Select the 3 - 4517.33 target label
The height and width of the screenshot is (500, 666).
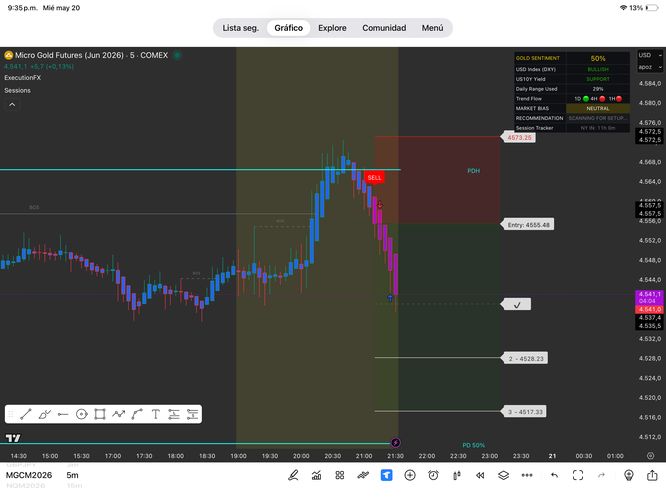(x=525, y=412)
